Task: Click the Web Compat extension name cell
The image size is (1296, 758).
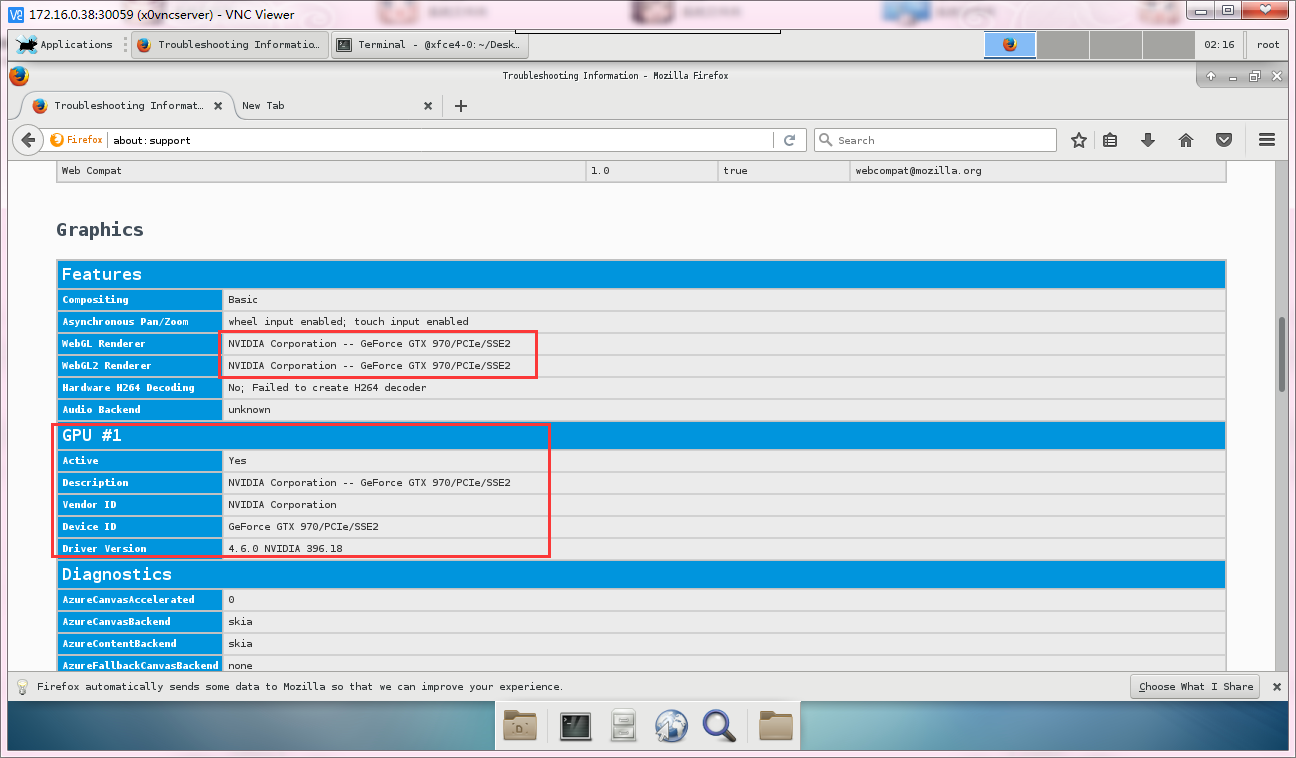Action: [x=320, y=171]
